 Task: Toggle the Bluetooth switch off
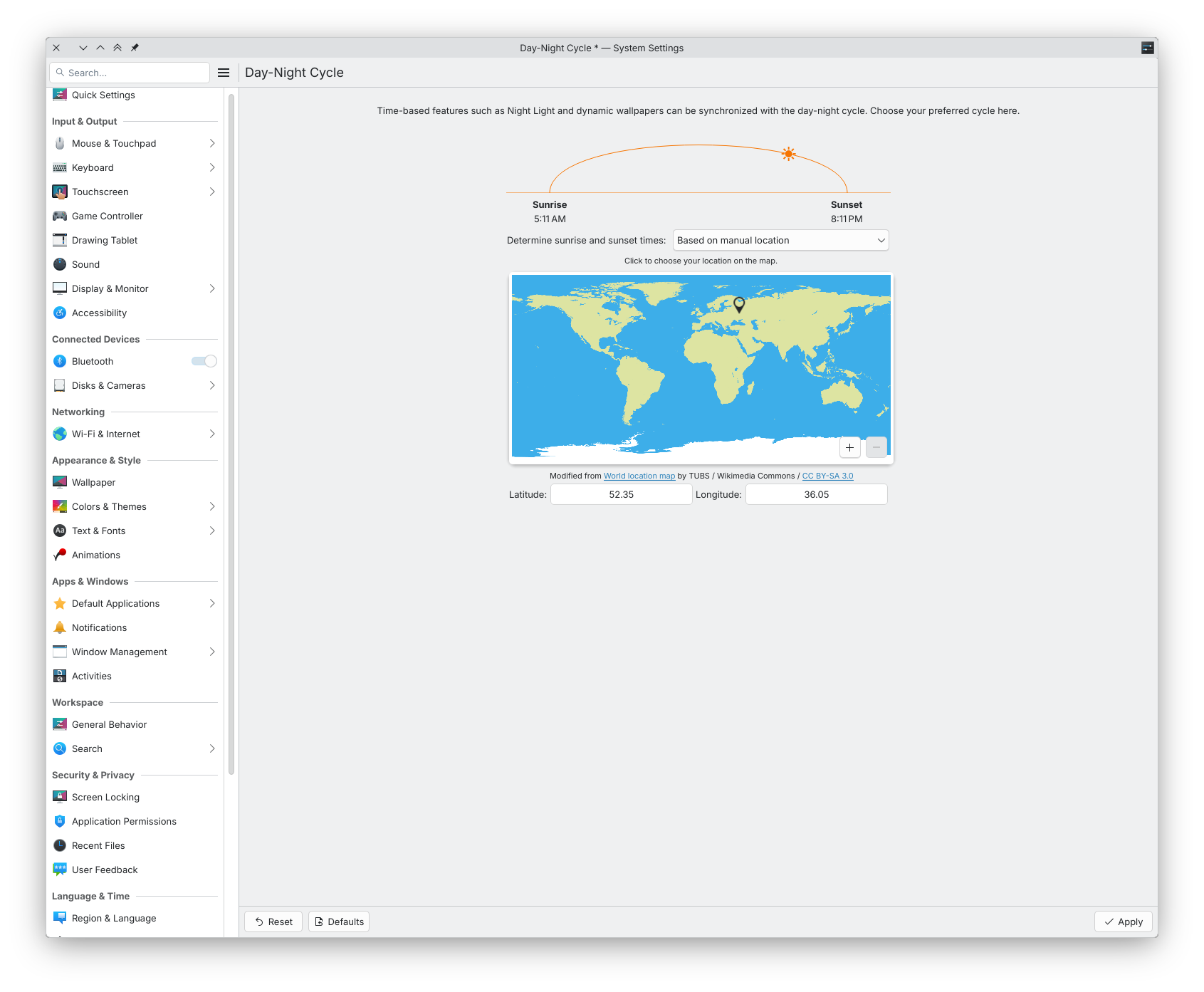coord(204,361)
